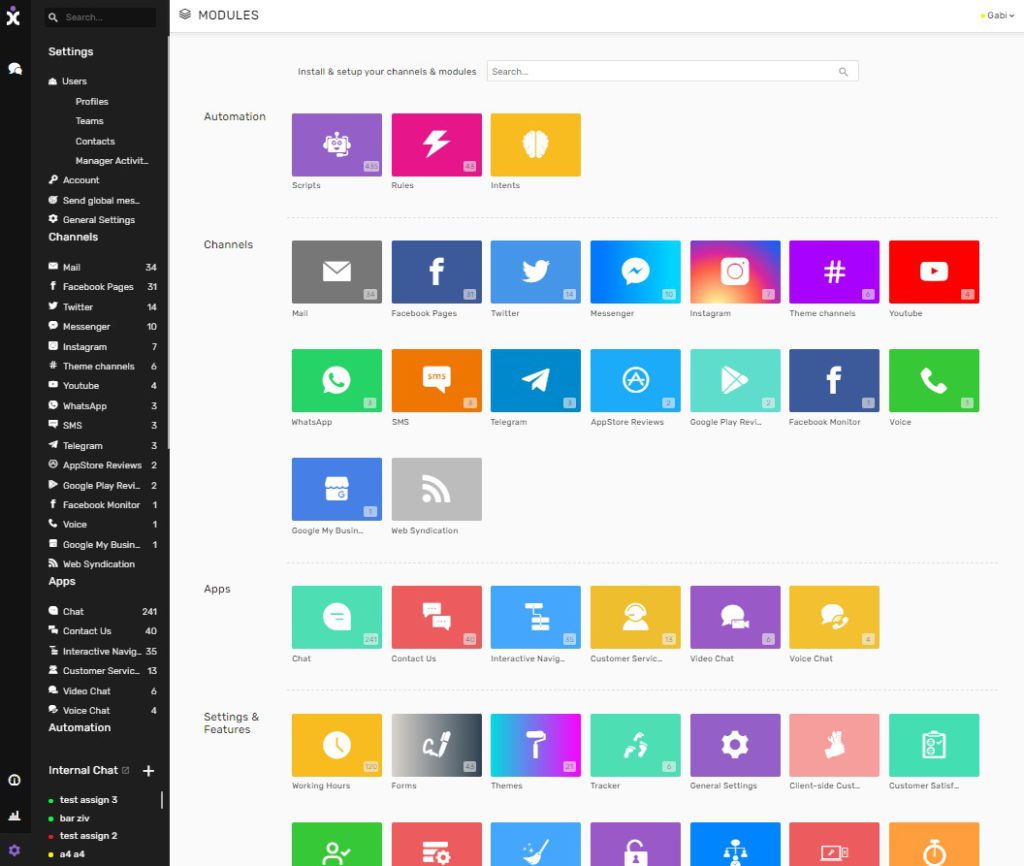Open Send global message in sidebar
This screenshot has width=1024, height=866.
point(94,200)
